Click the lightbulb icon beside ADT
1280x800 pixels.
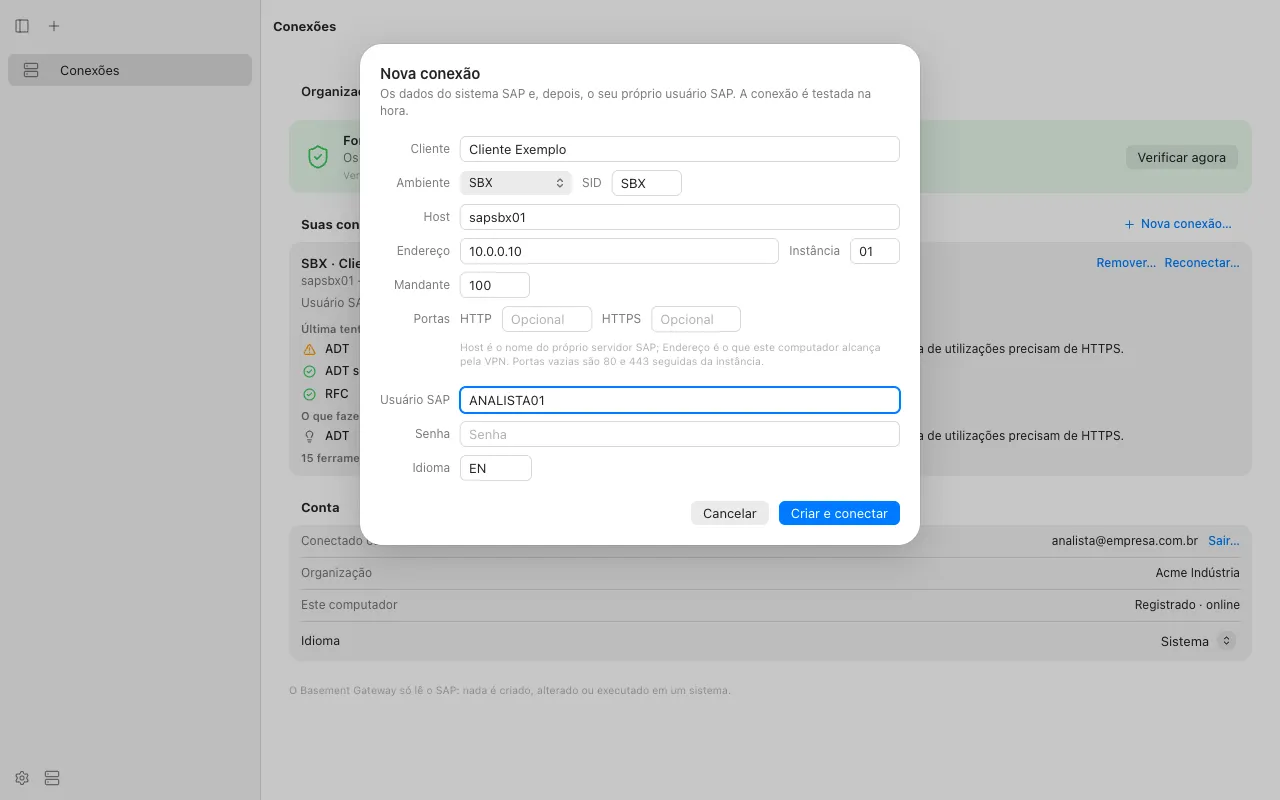click(309, 436)
